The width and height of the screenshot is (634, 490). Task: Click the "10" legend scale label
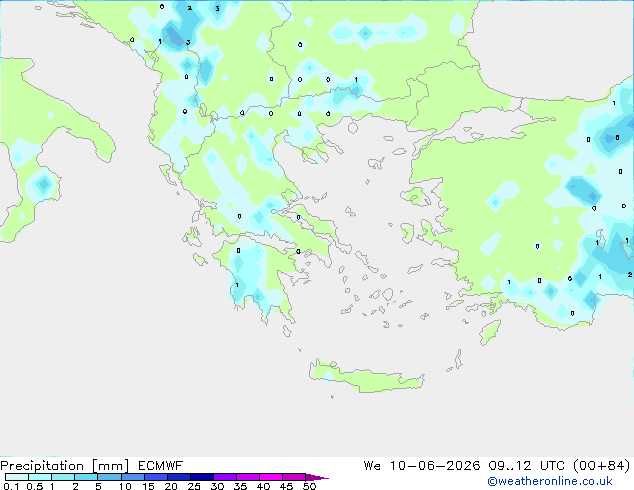[125, 486]
